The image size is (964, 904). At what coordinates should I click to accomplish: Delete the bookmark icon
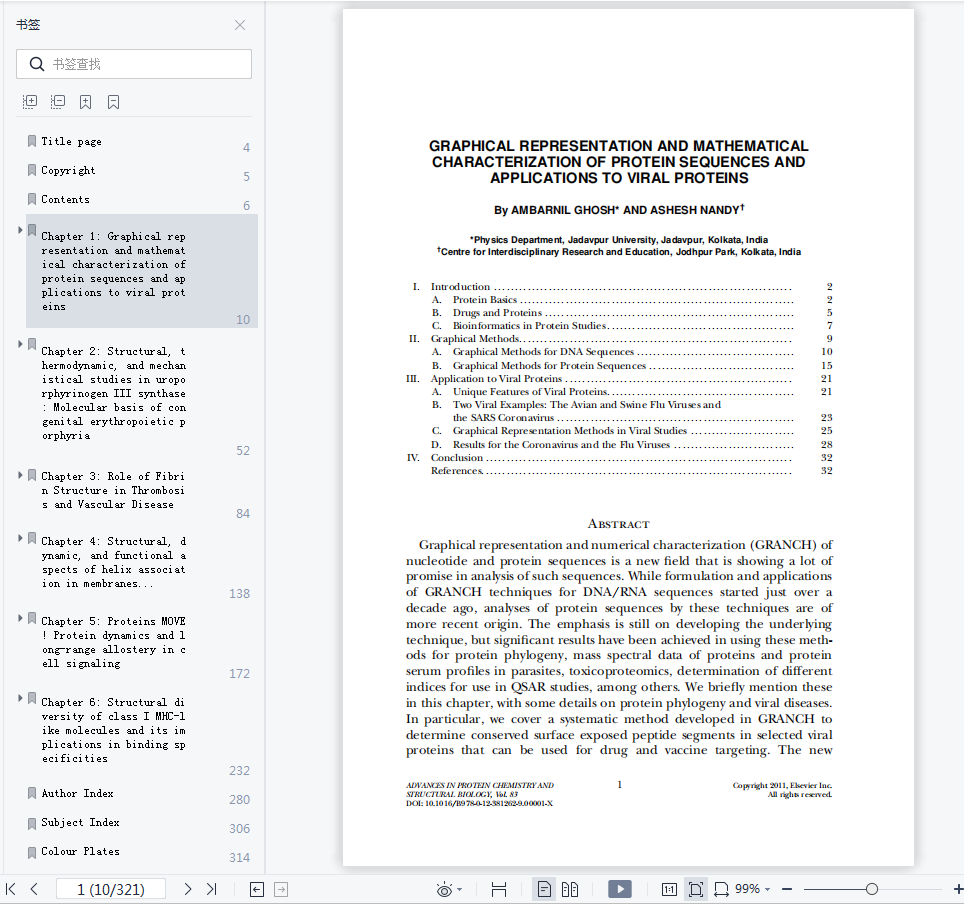113,102
